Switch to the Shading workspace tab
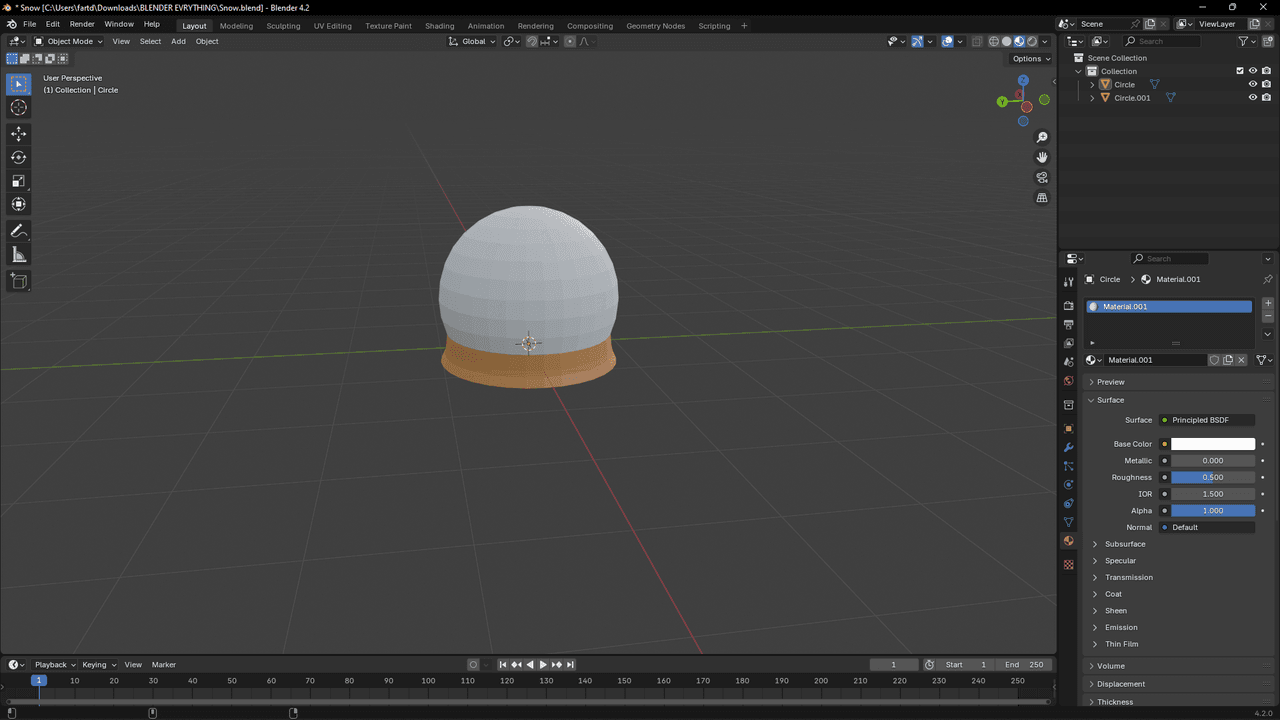This screenshot has height=720, width=1280. [439, 25]
